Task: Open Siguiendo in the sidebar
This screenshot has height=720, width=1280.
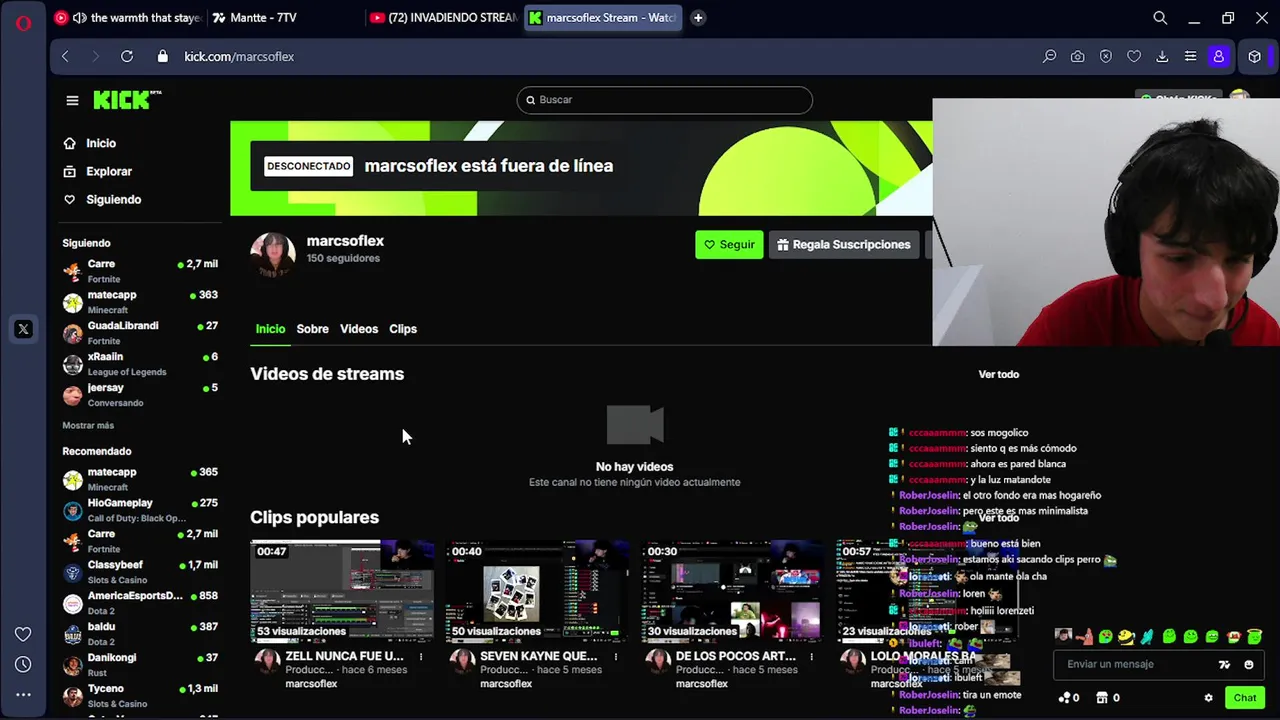Action: pos(113,199)
